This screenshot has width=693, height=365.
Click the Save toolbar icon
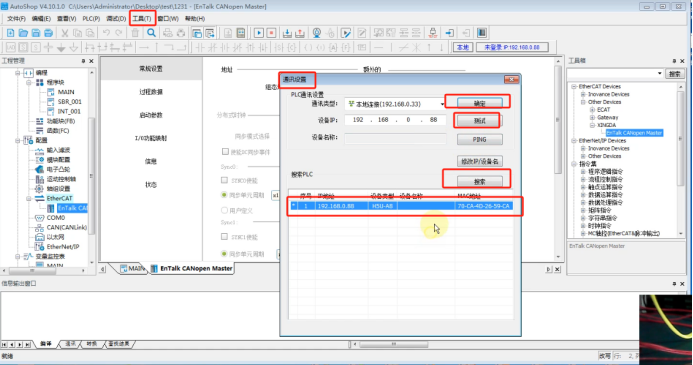click(36, 33)
